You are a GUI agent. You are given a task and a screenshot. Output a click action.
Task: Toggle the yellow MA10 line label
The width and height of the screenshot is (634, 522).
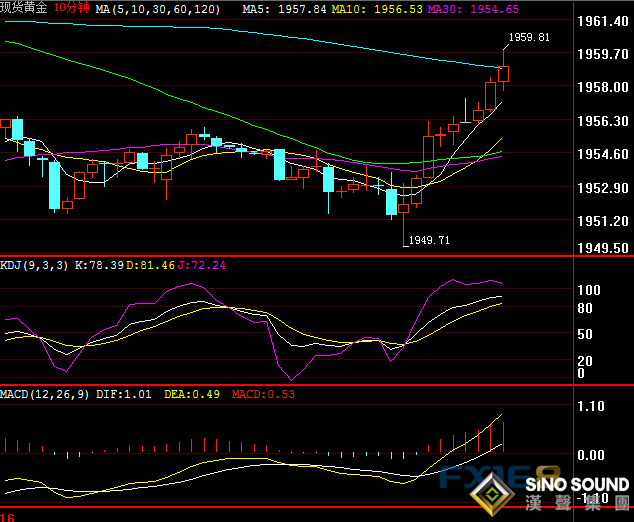pos(371,8)
